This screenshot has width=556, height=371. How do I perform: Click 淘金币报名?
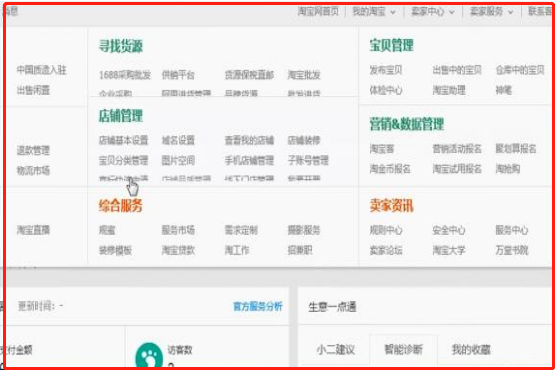[x=390, y=169]
